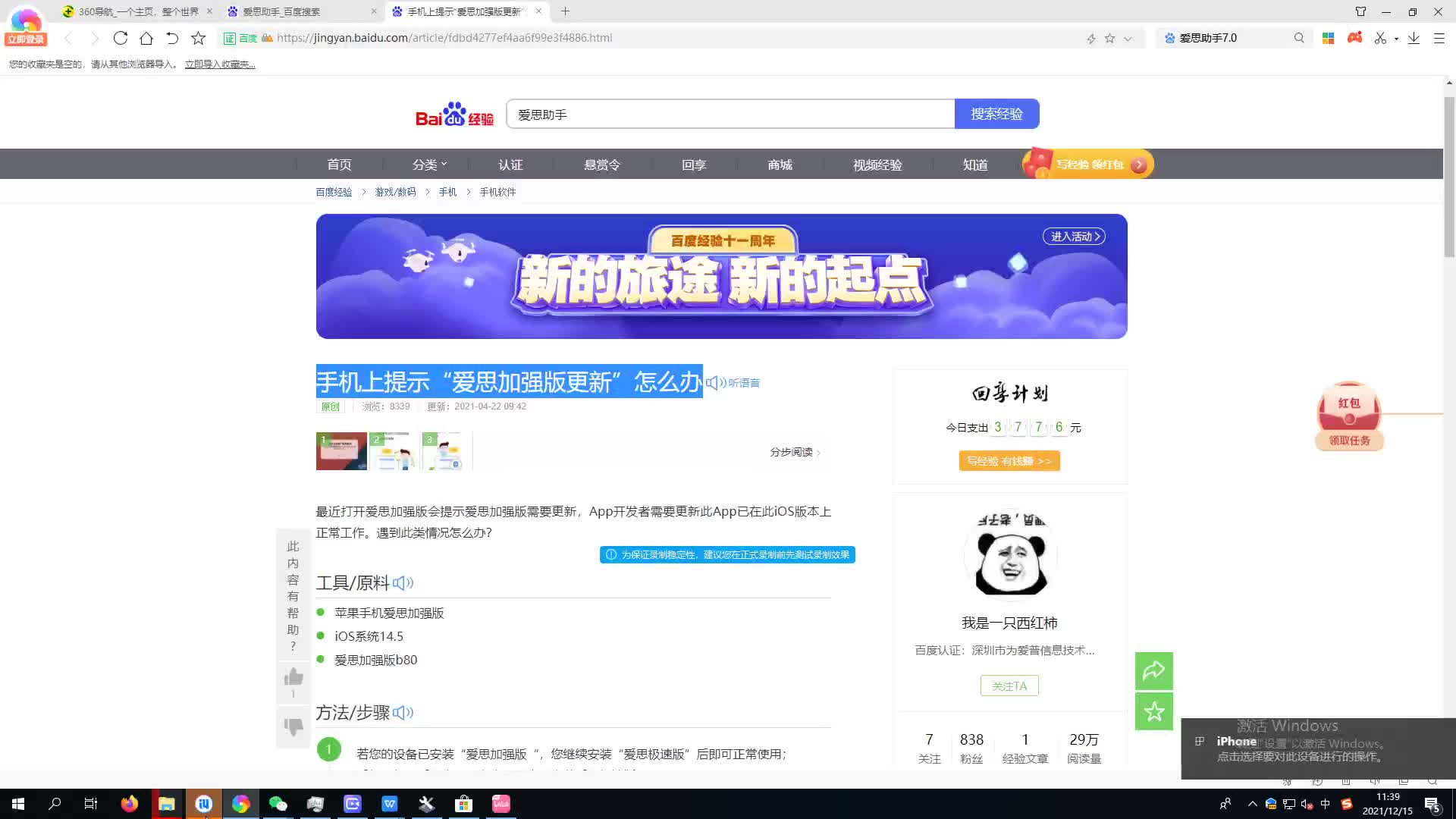Screen dimensions: 1456x819
Task: Play audio for the 方法/步骤 section
Action: click(x=403, y=712)
